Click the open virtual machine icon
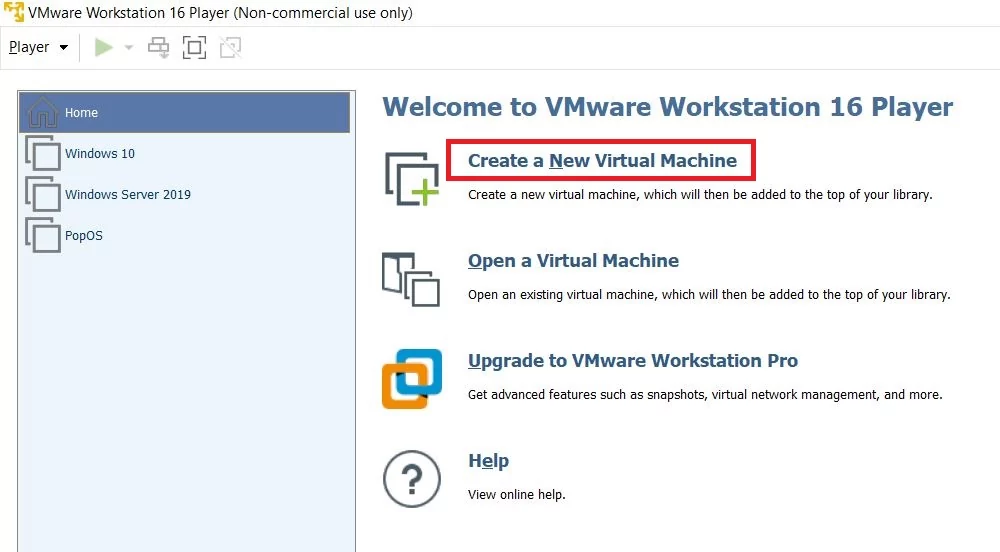Image resolution: width=1000 pixels, height=552 pixels. [x=411, y=279]
